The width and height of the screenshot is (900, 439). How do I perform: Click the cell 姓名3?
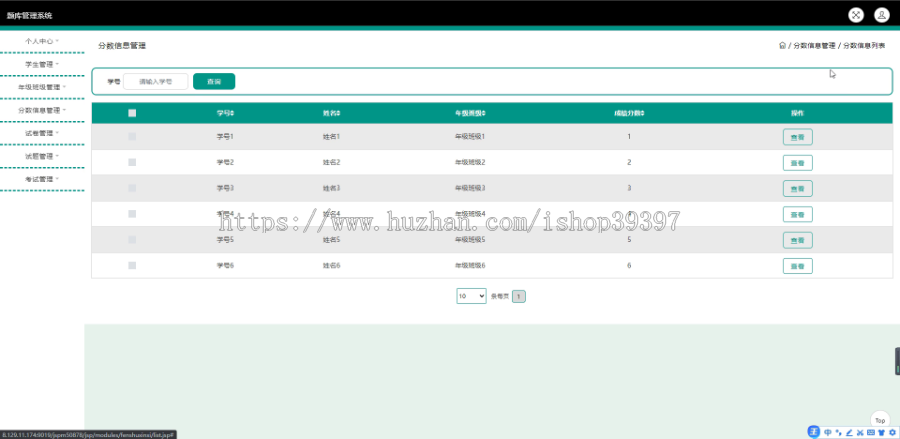point(331,188)
